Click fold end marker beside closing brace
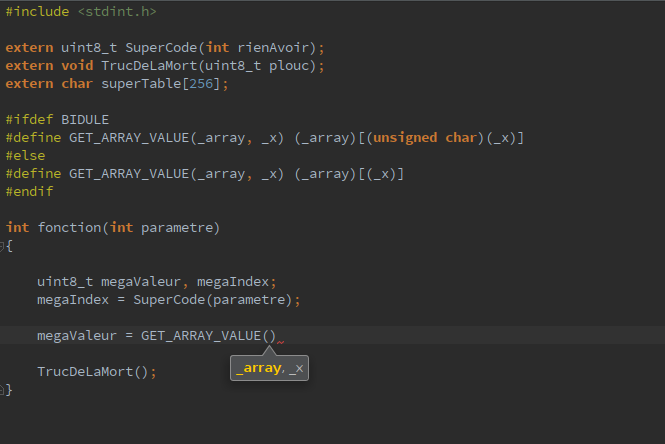This screenshot has height=444, width=665. click(2, 389)
